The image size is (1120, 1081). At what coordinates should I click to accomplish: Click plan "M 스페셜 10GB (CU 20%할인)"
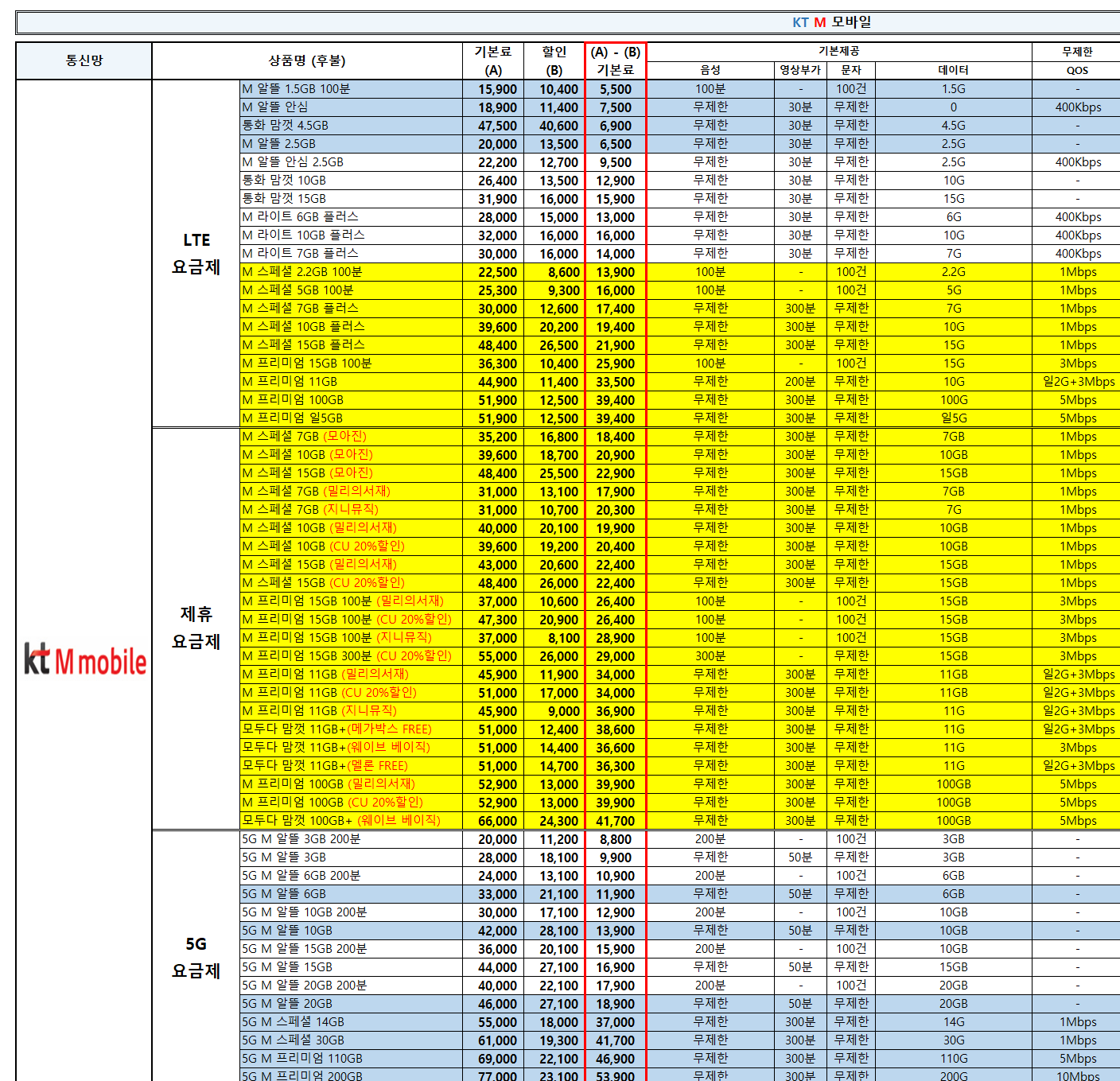click(323, 546)
